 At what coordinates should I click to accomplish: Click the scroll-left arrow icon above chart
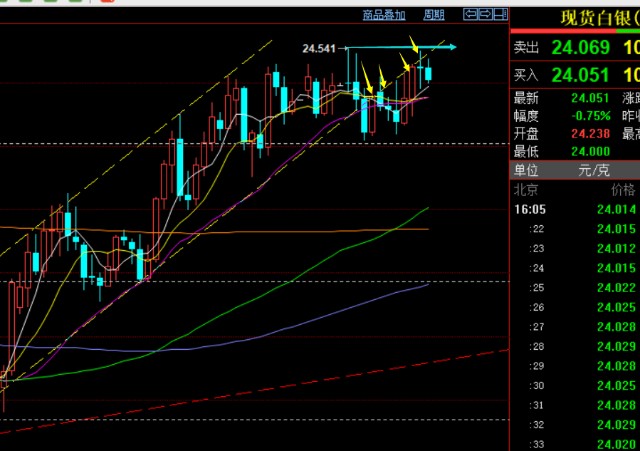[468, 15]
